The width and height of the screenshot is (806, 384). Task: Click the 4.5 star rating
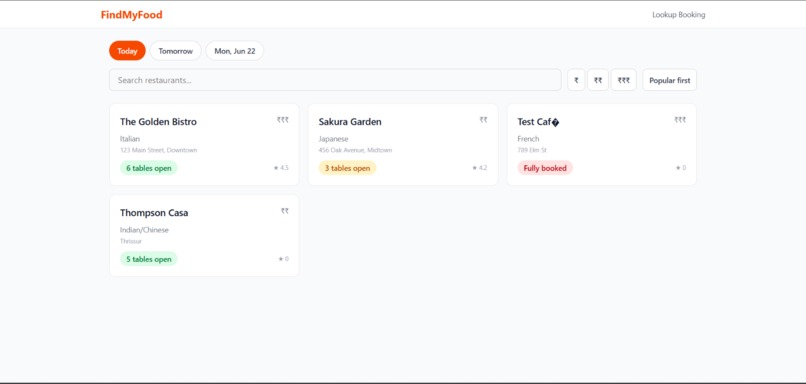click(x=281, y=168)
